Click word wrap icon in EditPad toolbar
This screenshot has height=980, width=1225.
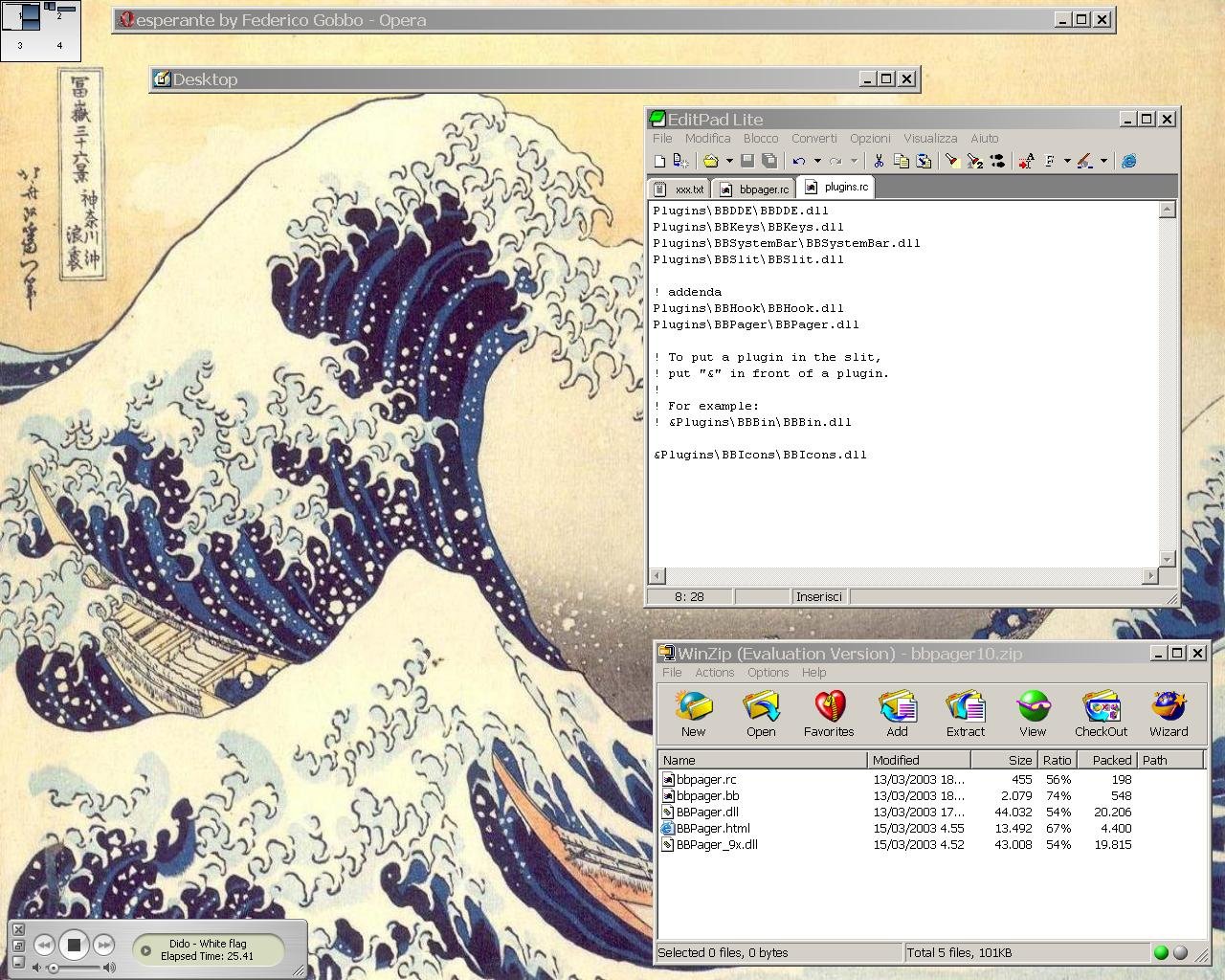1026,162
